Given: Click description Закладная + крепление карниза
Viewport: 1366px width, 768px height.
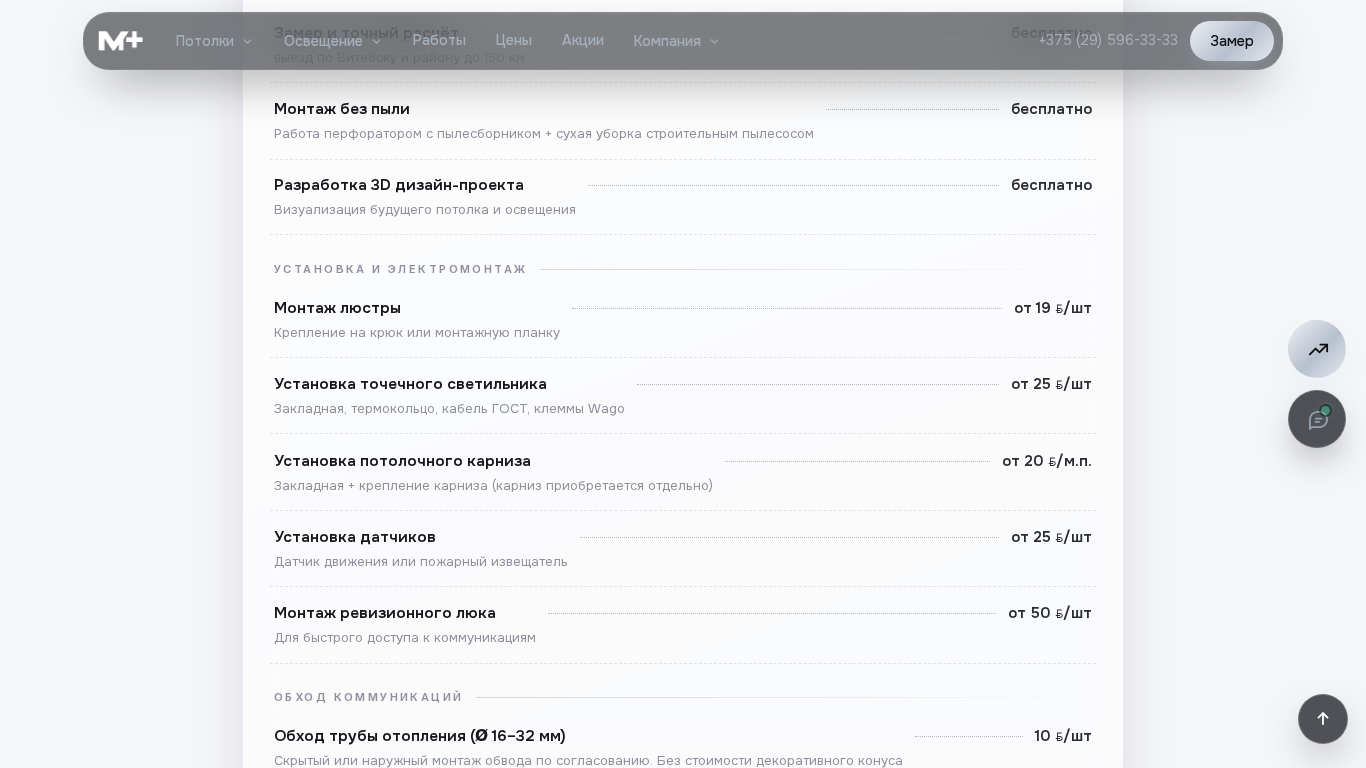Looking at the screenshot, I should 493,486.
